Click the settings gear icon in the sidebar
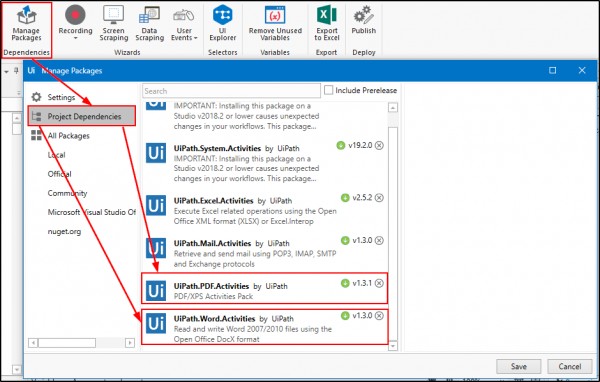Image resolution: width=600 pixels, height=382 pixels. (36, 97)
